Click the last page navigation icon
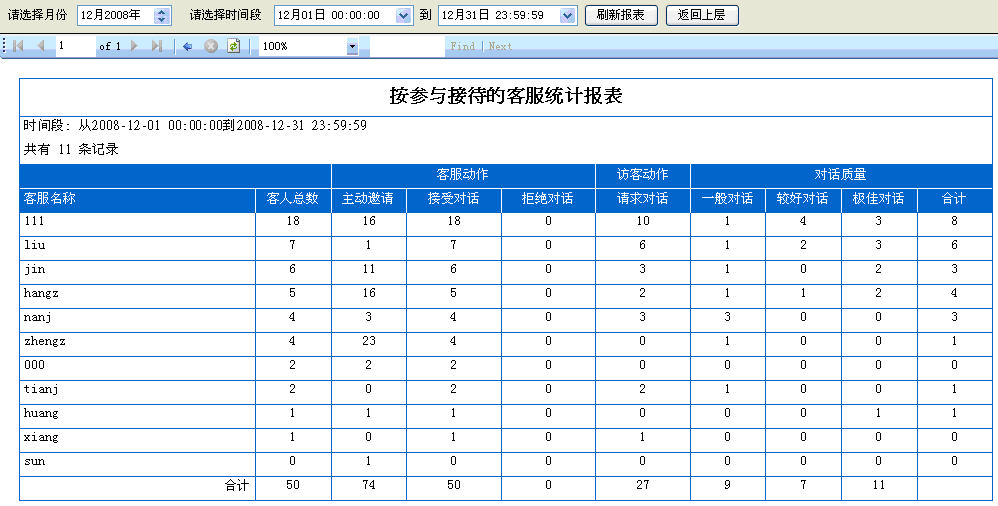This screenshot has width=998, height=506. click(157, 46)
